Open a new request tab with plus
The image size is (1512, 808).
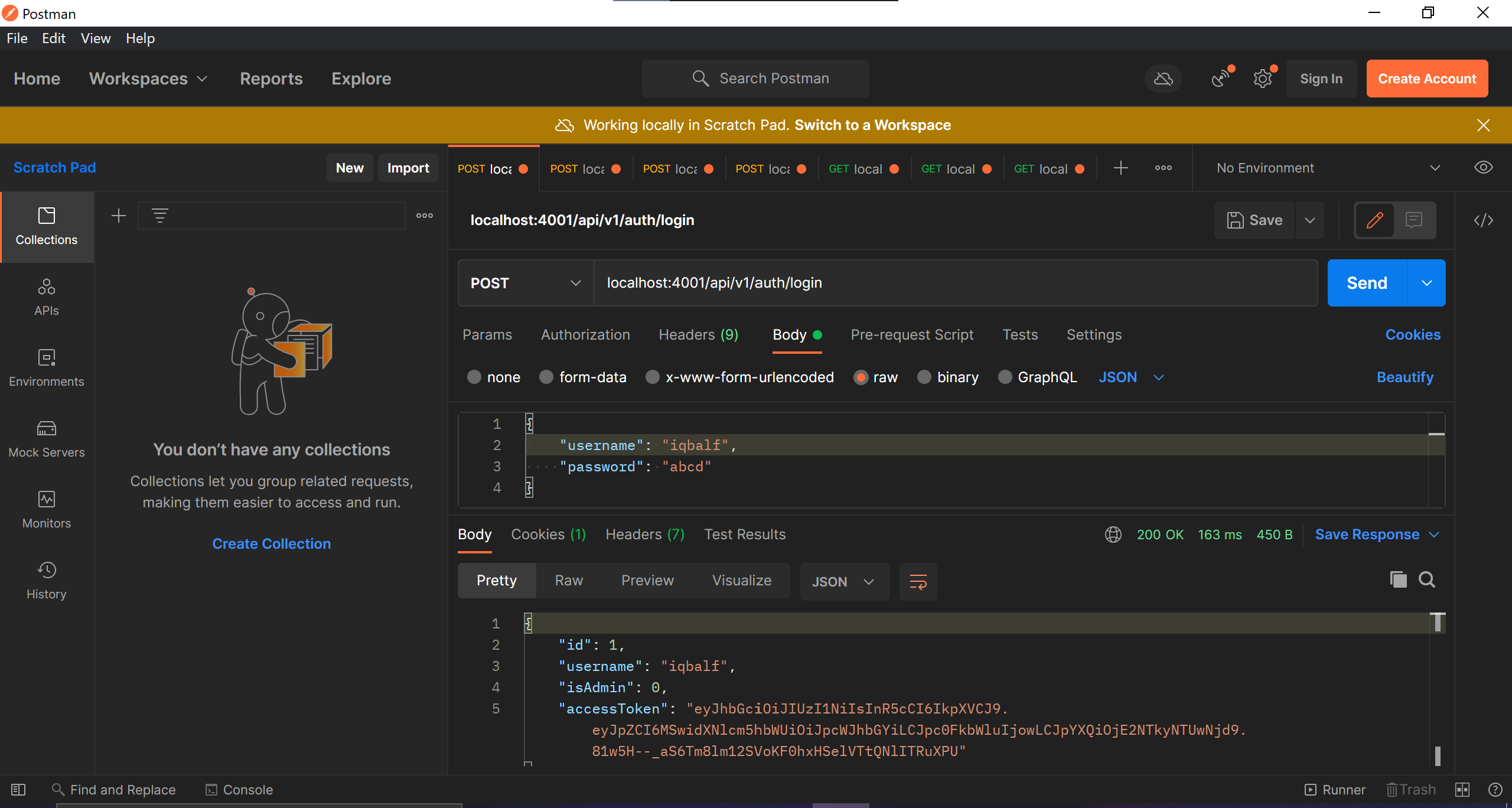pos(1120,168)
